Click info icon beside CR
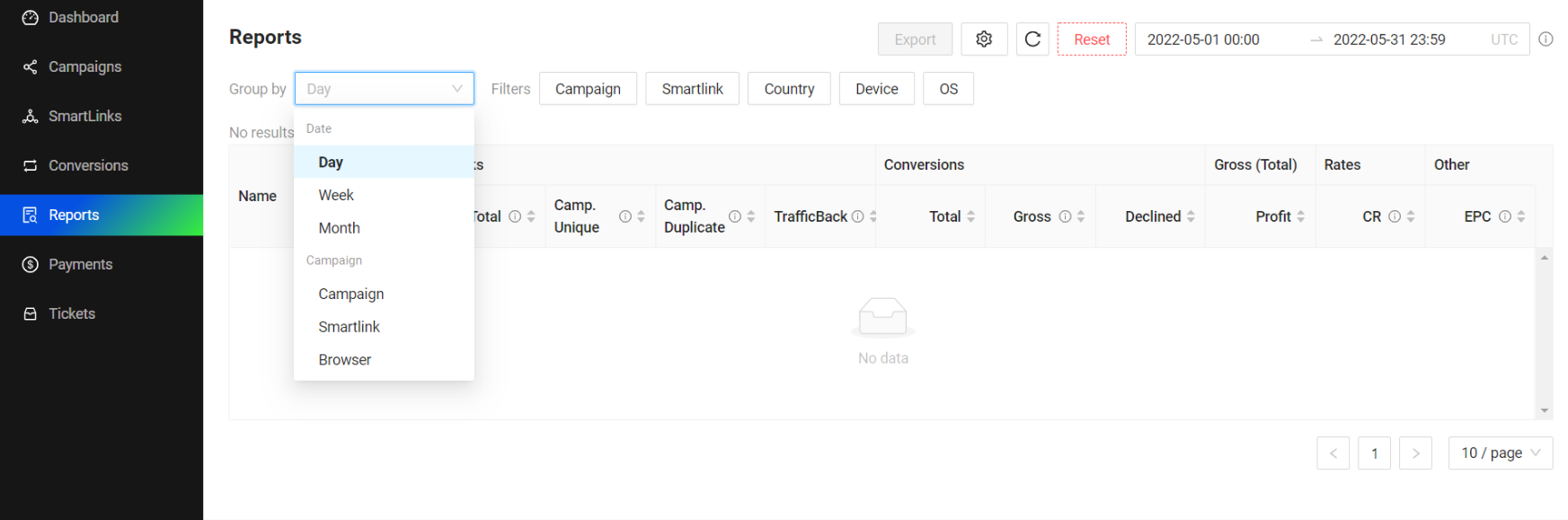The height and width of the screenshot is (520, 1568). click(x=1395, y=216)
